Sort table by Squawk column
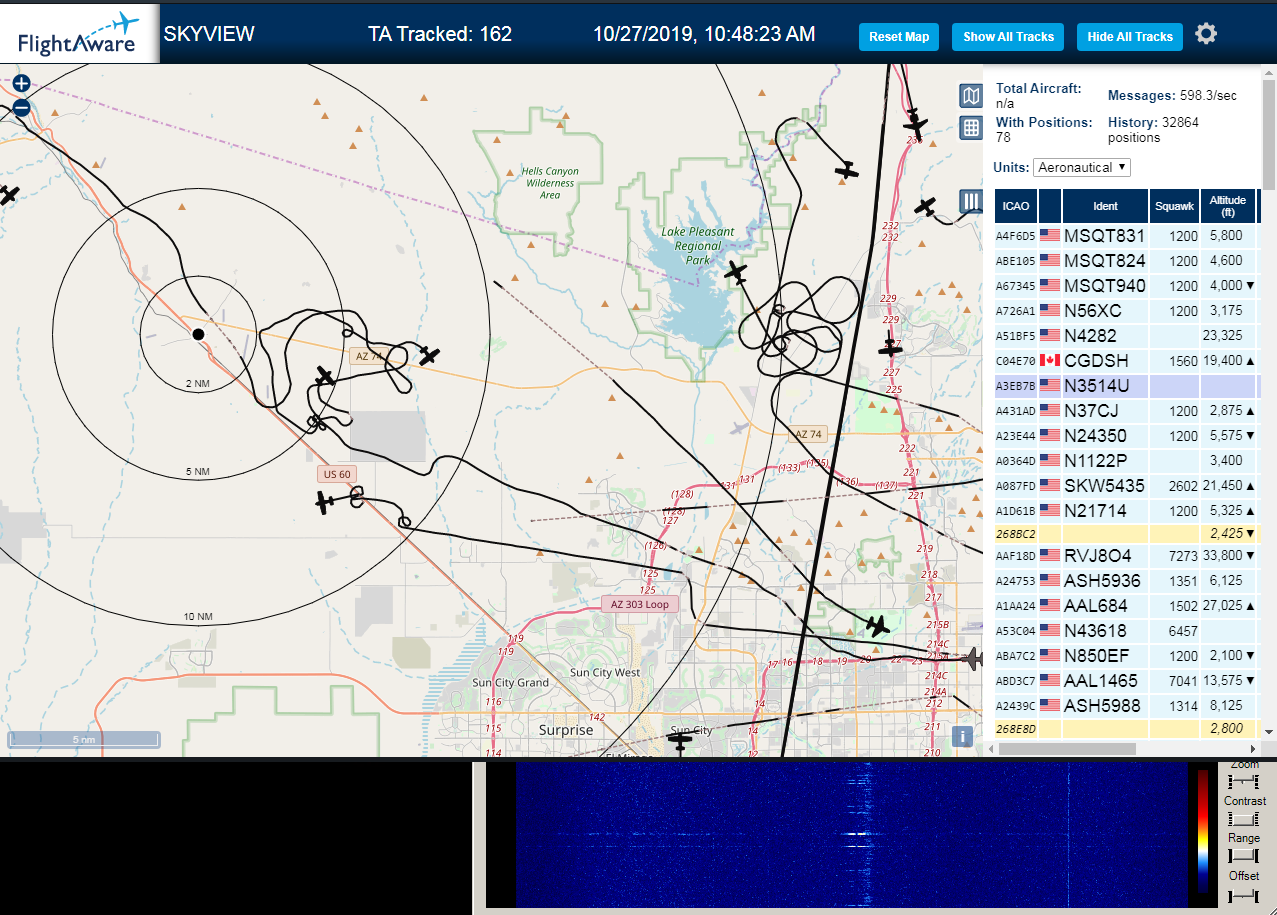The width and height of the screenshot is (1277, 915). (x=1174, y=206)
